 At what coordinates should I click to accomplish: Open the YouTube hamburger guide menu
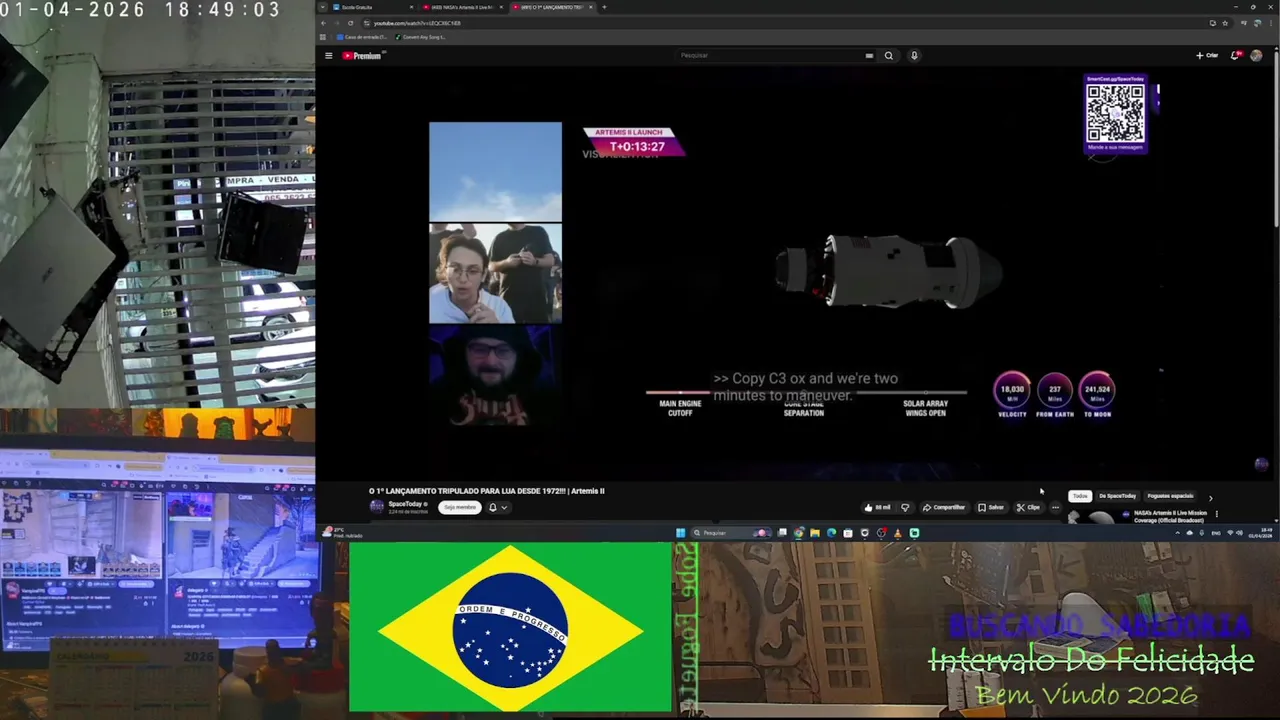pyautogui.click(x=328, y=56)
